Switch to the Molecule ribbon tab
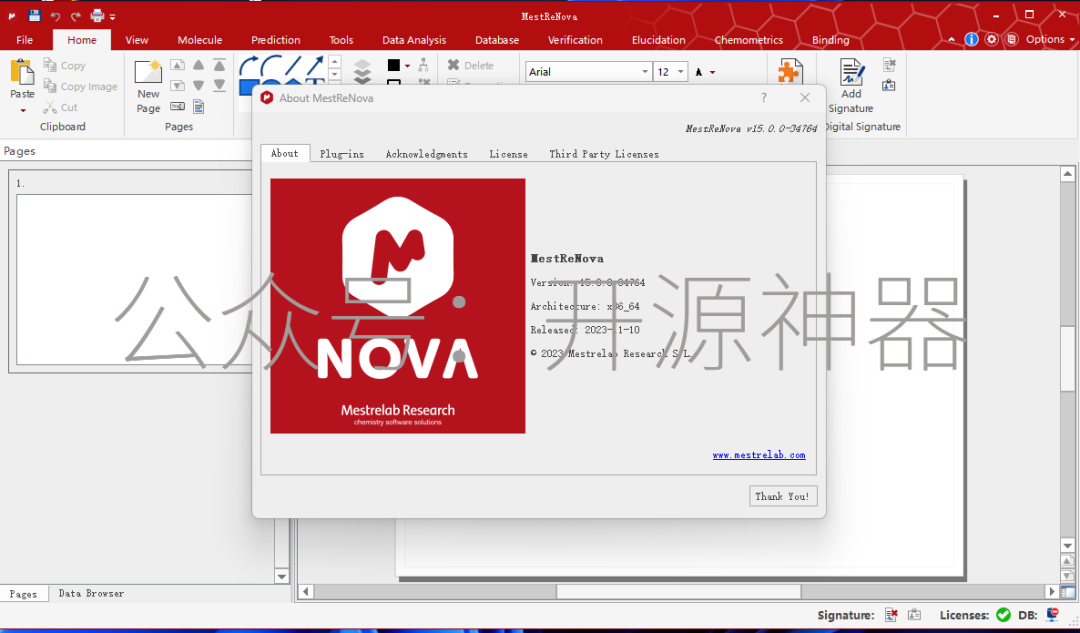Viewport: 1080px width, 633px height. (200, 40)
